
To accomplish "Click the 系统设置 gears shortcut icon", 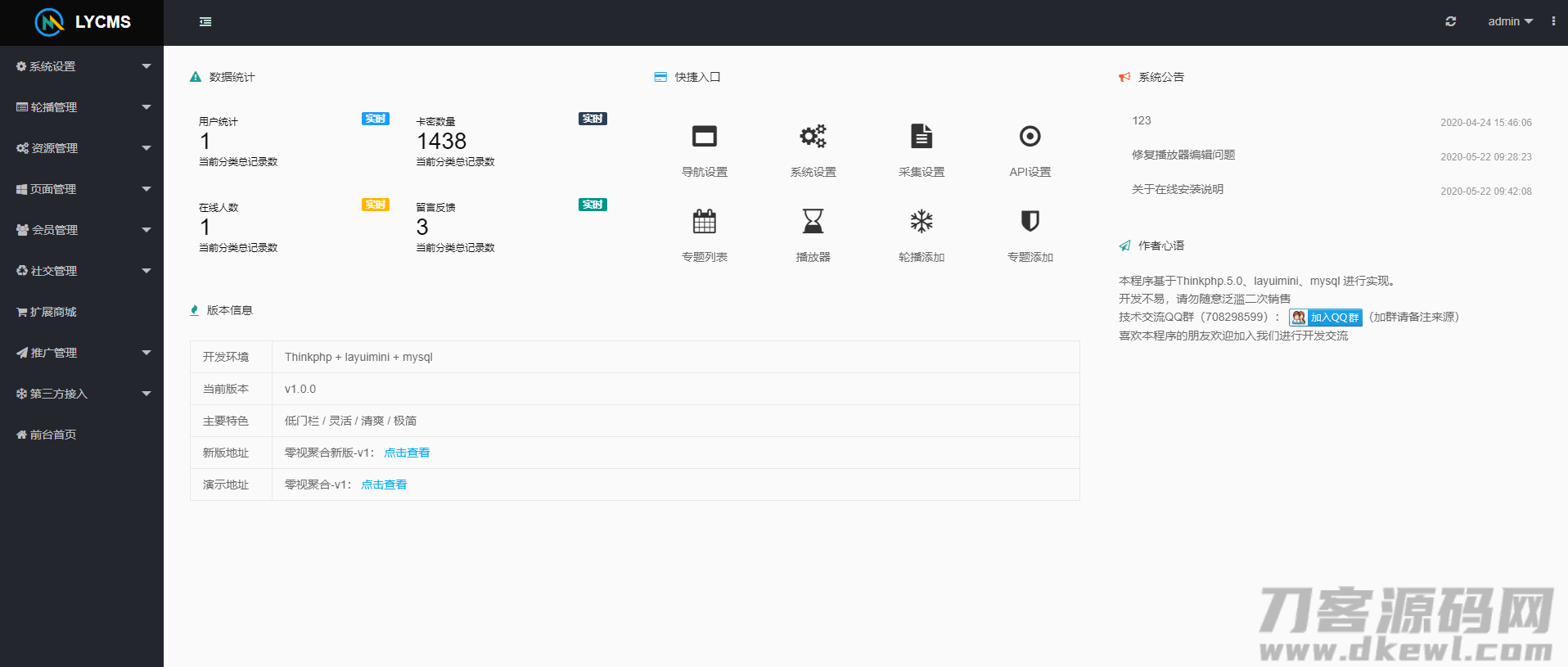I will coord(813,137).
